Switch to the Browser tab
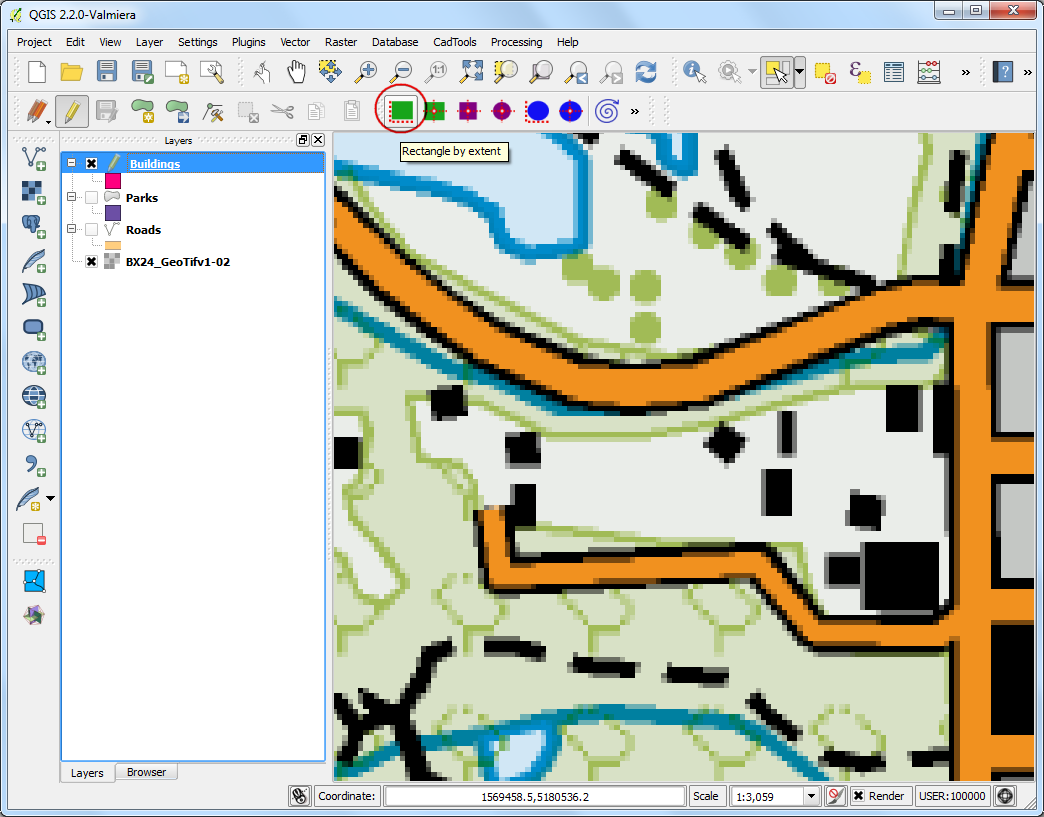Image resolution: width=1044 pixels, height=817 pixels. tap(146, 772)
